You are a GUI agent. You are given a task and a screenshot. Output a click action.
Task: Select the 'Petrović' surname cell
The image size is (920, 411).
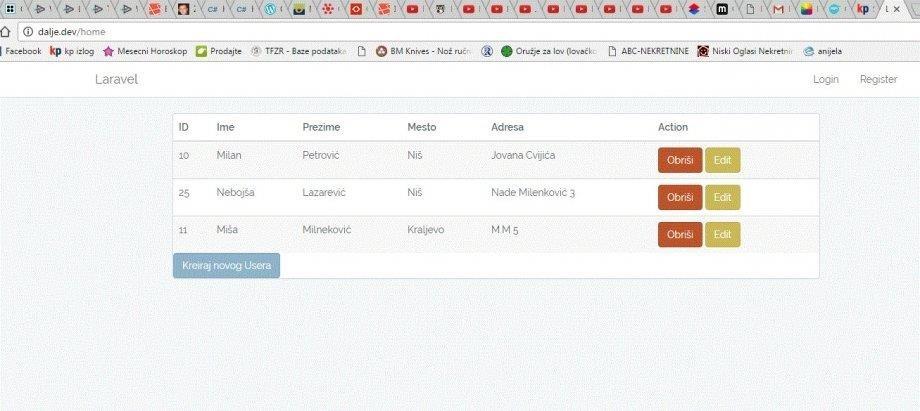pyautogui.click(x=321, y=156)
